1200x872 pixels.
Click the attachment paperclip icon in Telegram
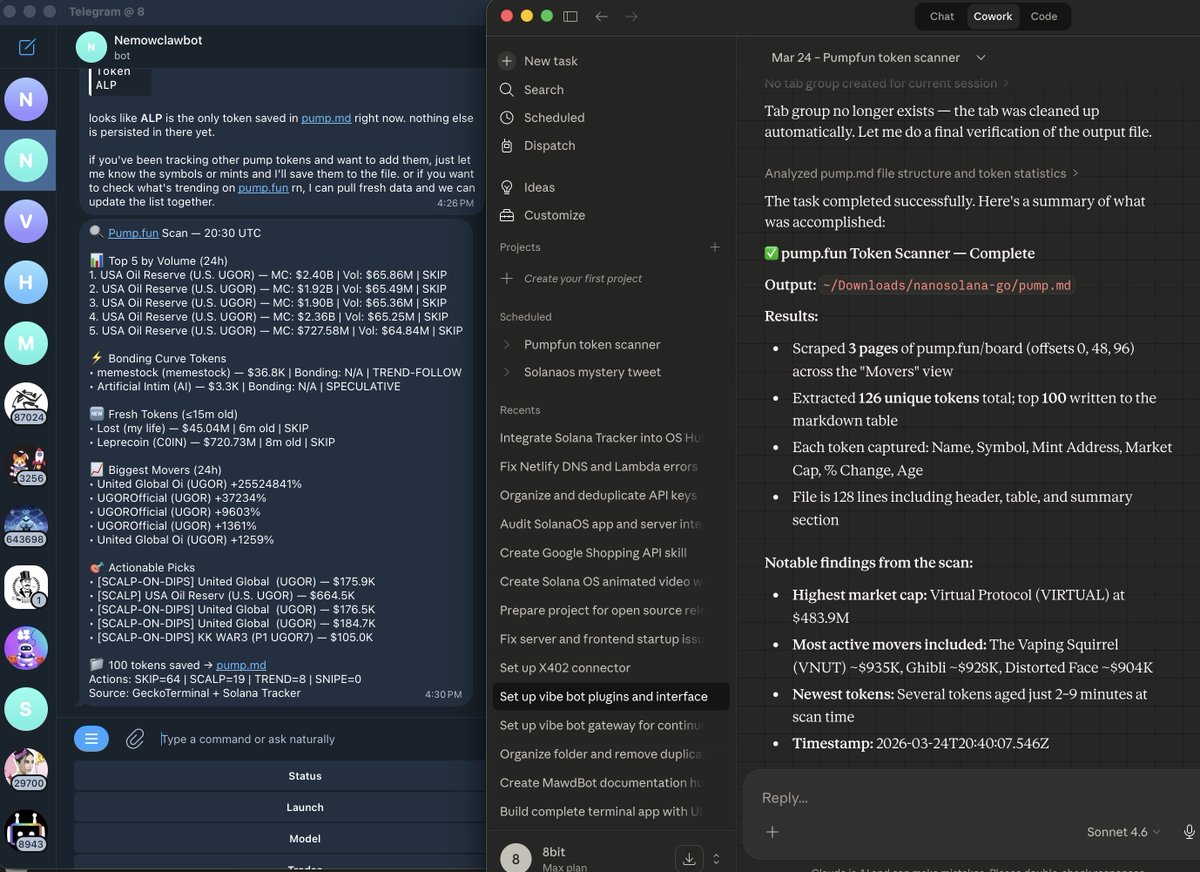pyautogui.click(x=135, y=739)
